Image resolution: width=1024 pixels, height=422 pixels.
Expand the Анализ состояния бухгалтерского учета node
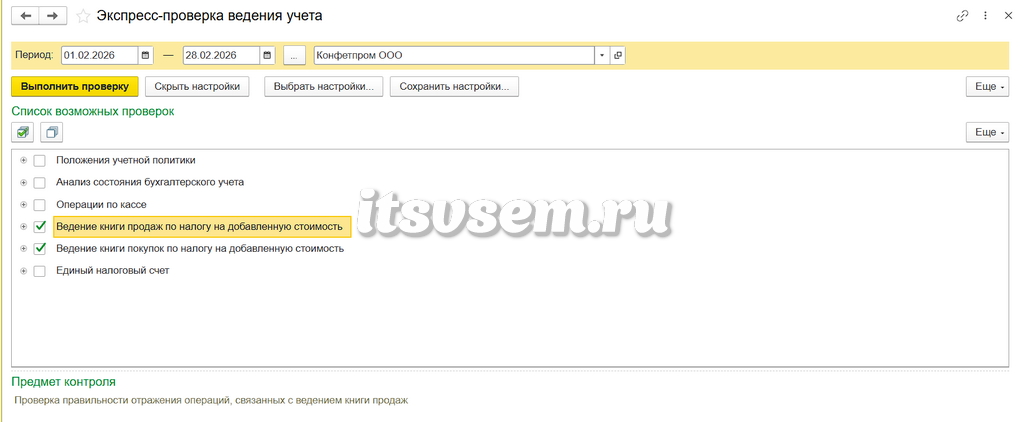[24, 182]
